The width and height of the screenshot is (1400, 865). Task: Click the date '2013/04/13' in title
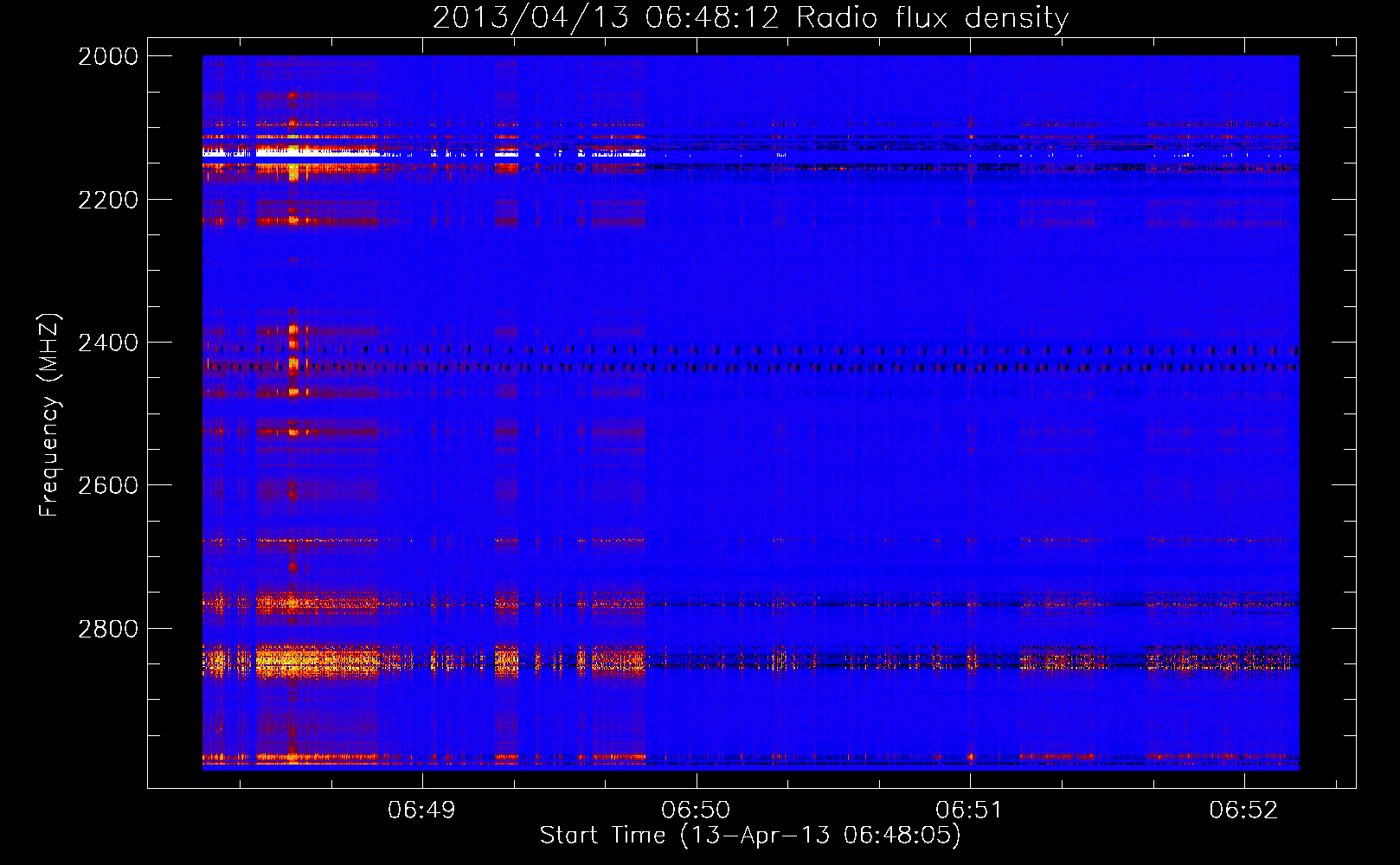530,18
